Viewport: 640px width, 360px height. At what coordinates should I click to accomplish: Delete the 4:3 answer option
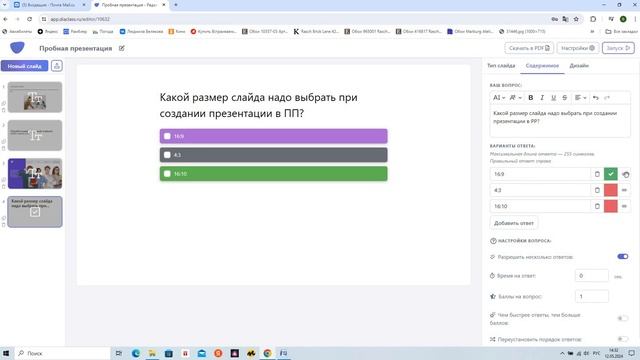(597, 190)
